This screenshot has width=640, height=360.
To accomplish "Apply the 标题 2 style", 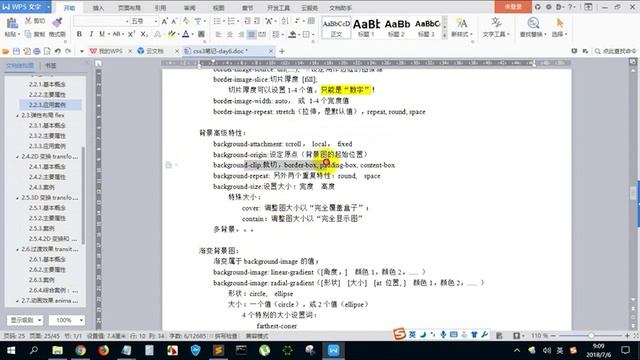I will [396, 28].
